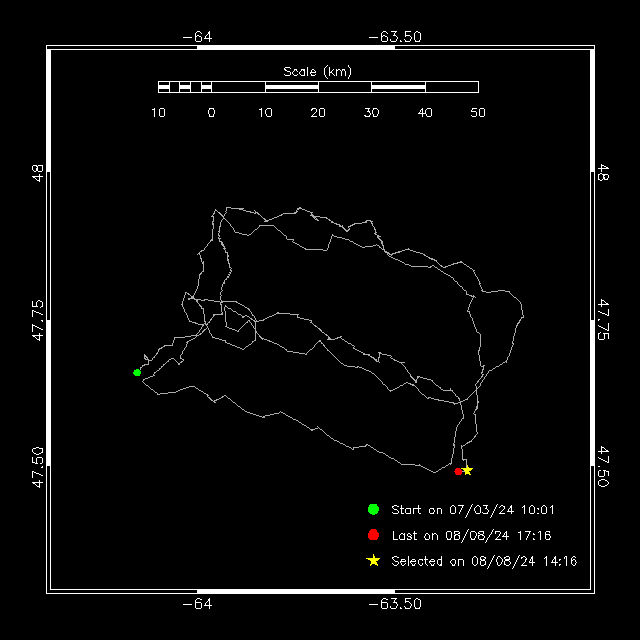Click the green start point marker on track
640x640 pixels.
click(137, 372)
